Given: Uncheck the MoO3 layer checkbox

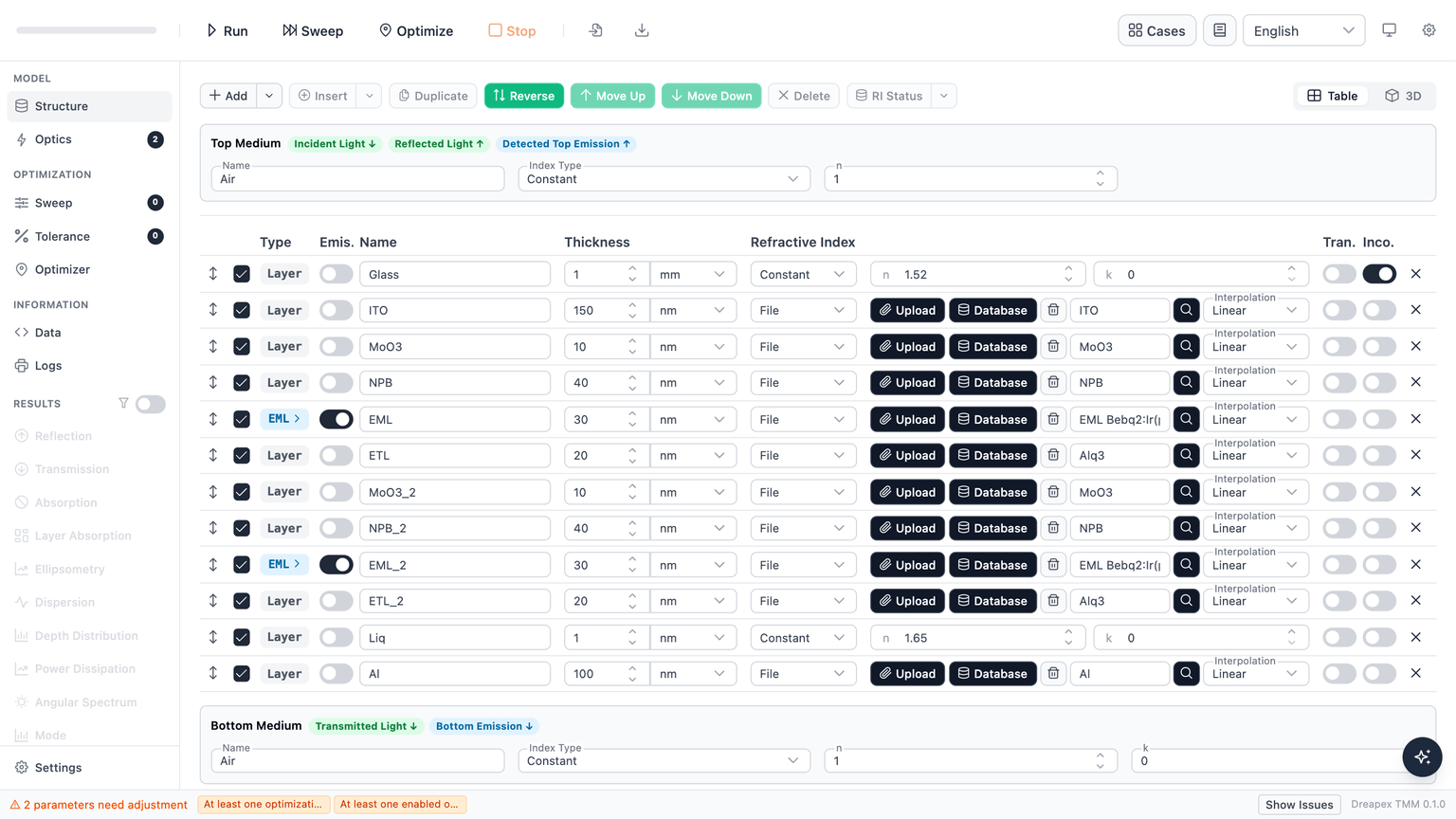Looking at the screenshot, I should pyautogui.click(x=242, y=347).
